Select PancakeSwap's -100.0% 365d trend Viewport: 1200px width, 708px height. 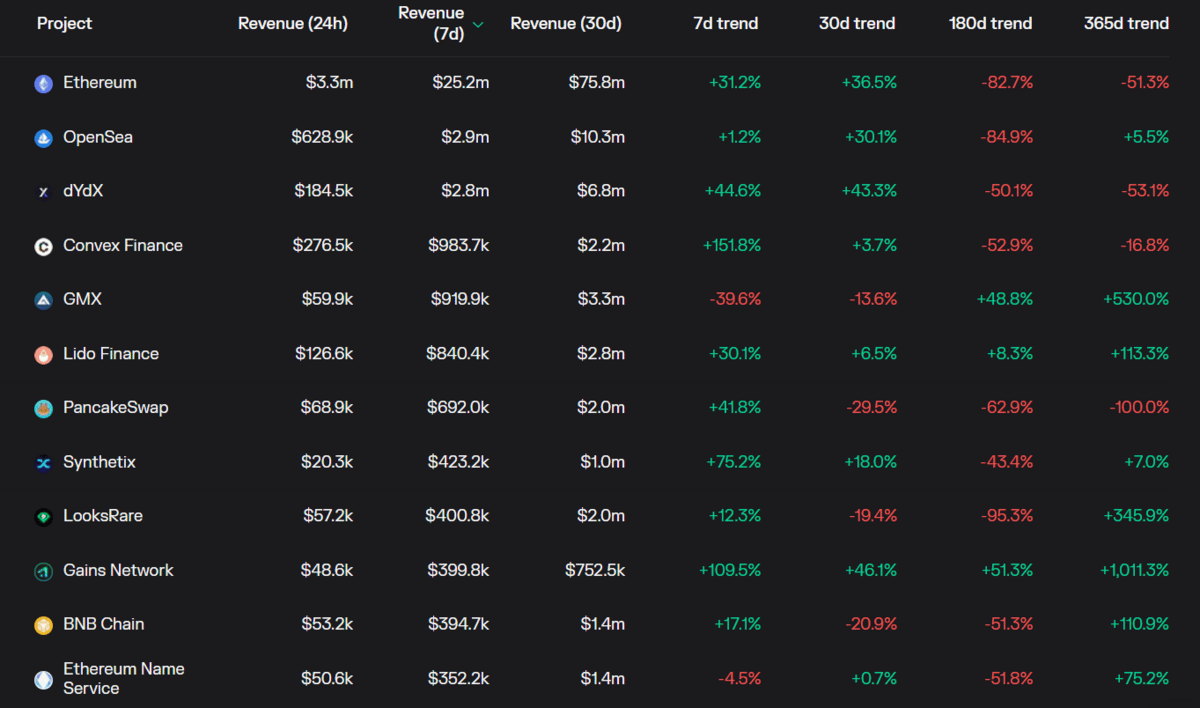pos(1140,407)
